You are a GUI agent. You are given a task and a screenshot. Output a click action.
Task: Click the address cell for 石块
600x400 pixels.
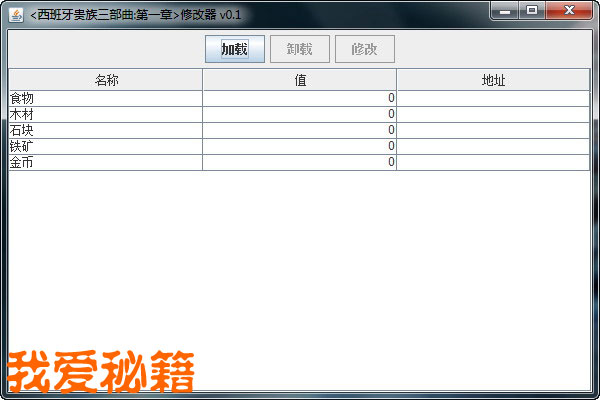pos(493,130)
